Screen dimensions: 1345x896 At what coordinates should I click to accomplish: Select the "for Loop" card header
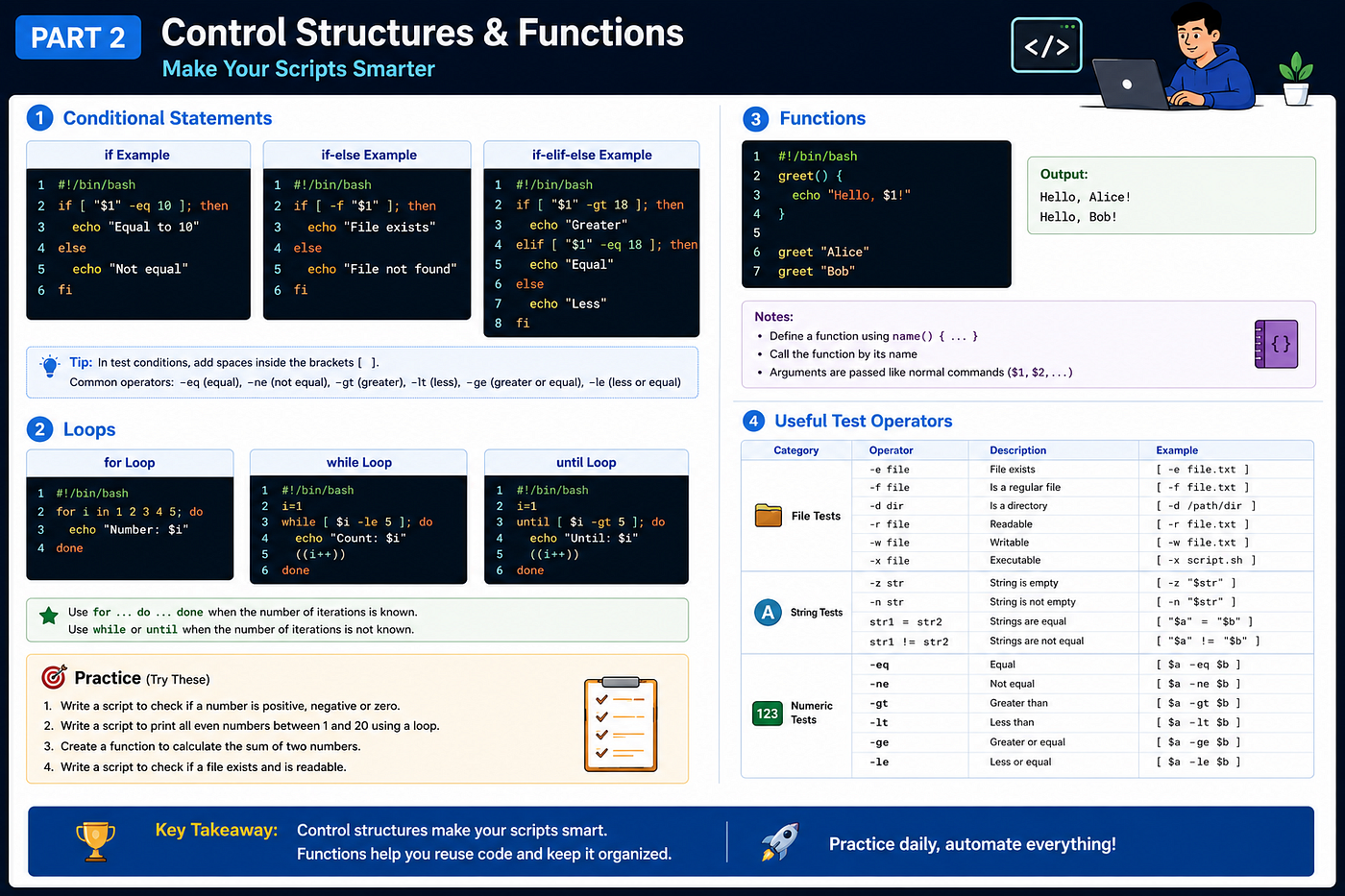click(130, 463)
